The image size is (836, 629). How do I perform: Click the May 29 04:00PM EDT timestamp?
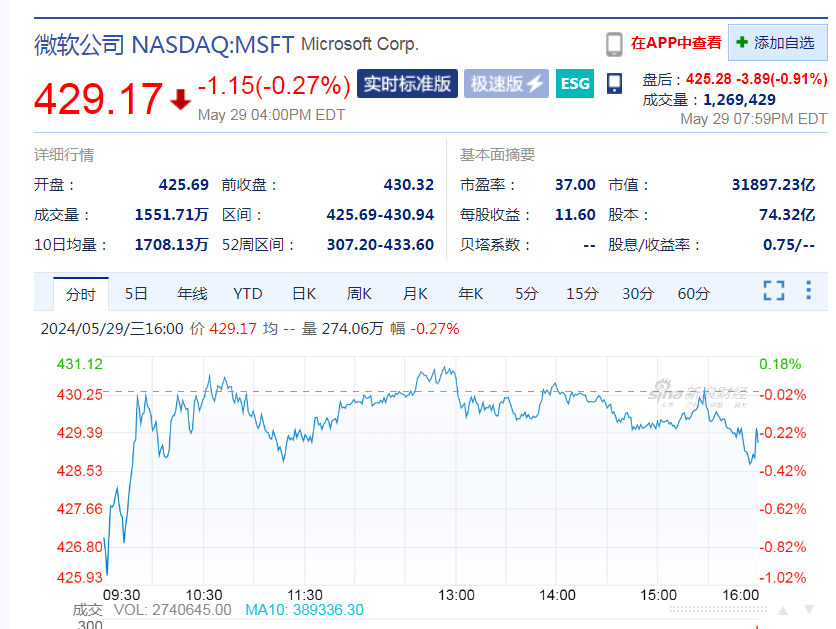pyautogui.click(x=271, y=115)
